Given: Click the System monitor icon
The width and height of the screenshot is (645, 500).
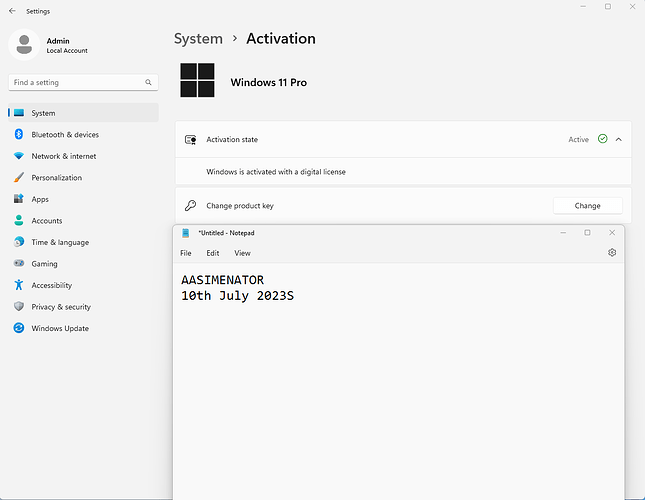Looking at the screenshot, I should pos(19,113).
